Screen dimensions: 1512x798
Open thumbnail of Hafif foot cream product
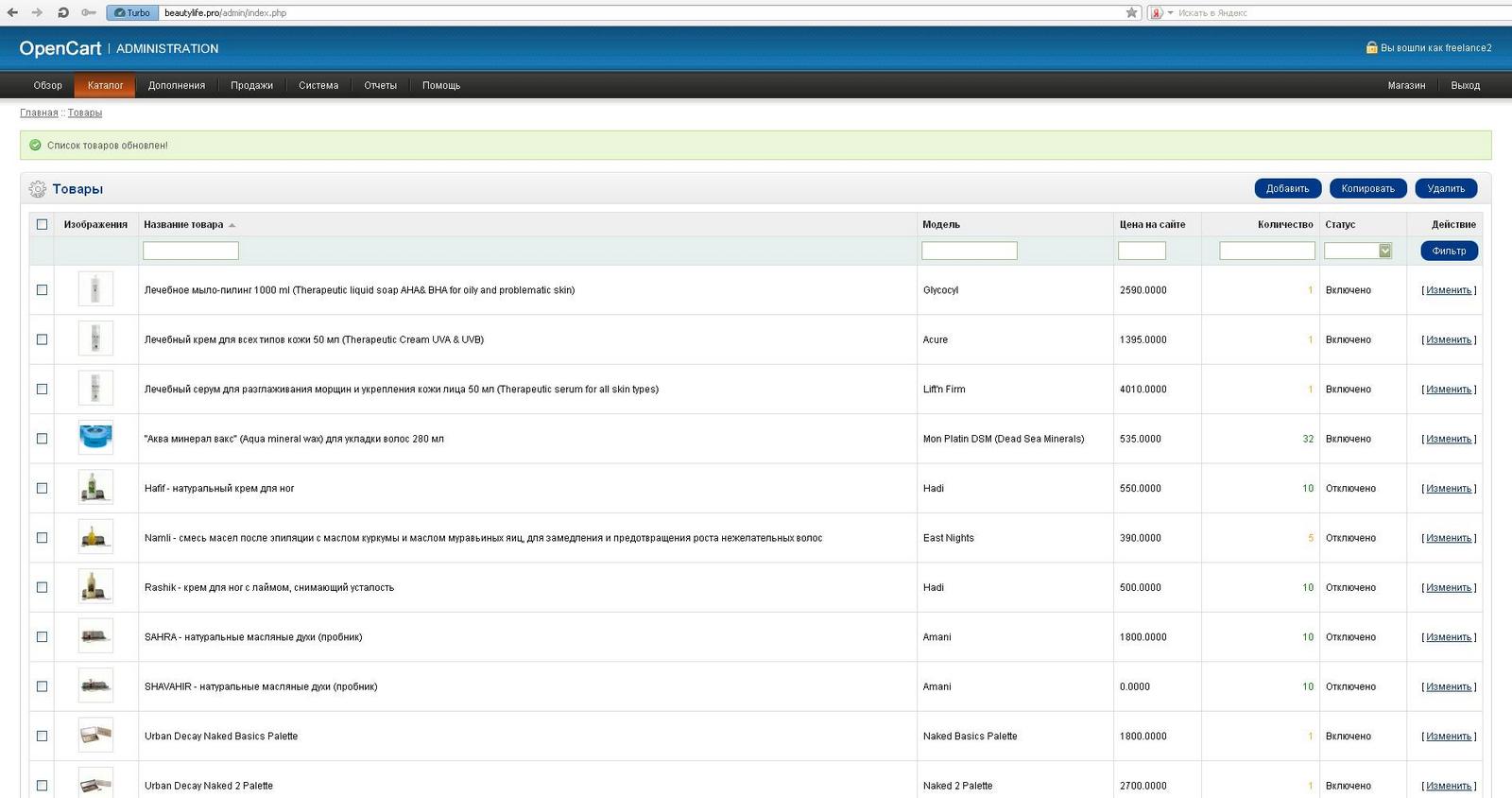coord(95,488)
